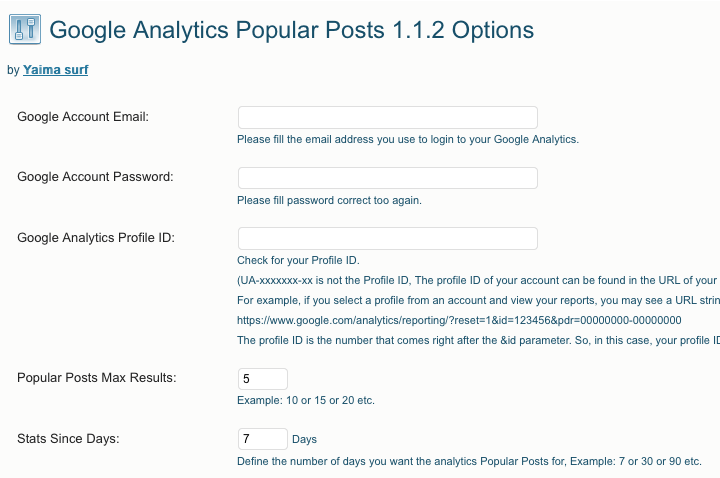Open the Yaima surf author link
Screen dimensions: 720x478
tap(56, 70)
